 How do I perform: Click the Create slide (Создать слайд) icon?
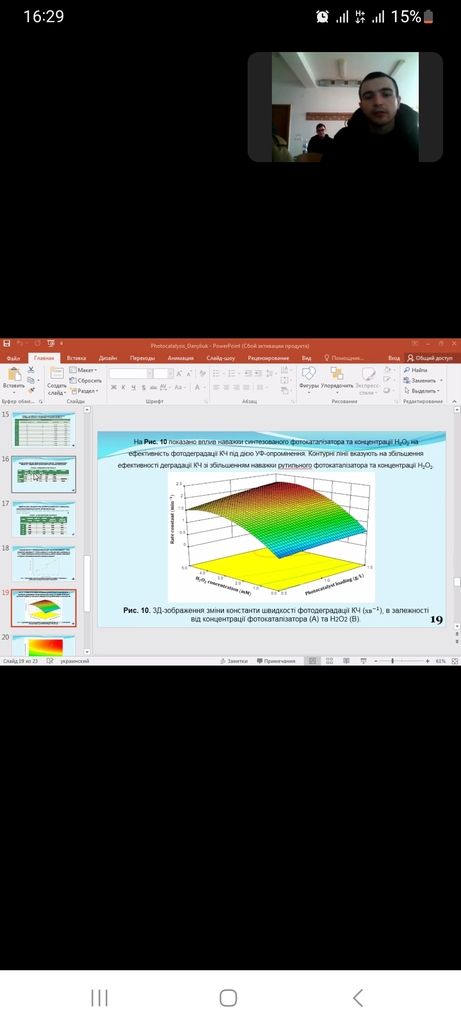coord(57,373)
